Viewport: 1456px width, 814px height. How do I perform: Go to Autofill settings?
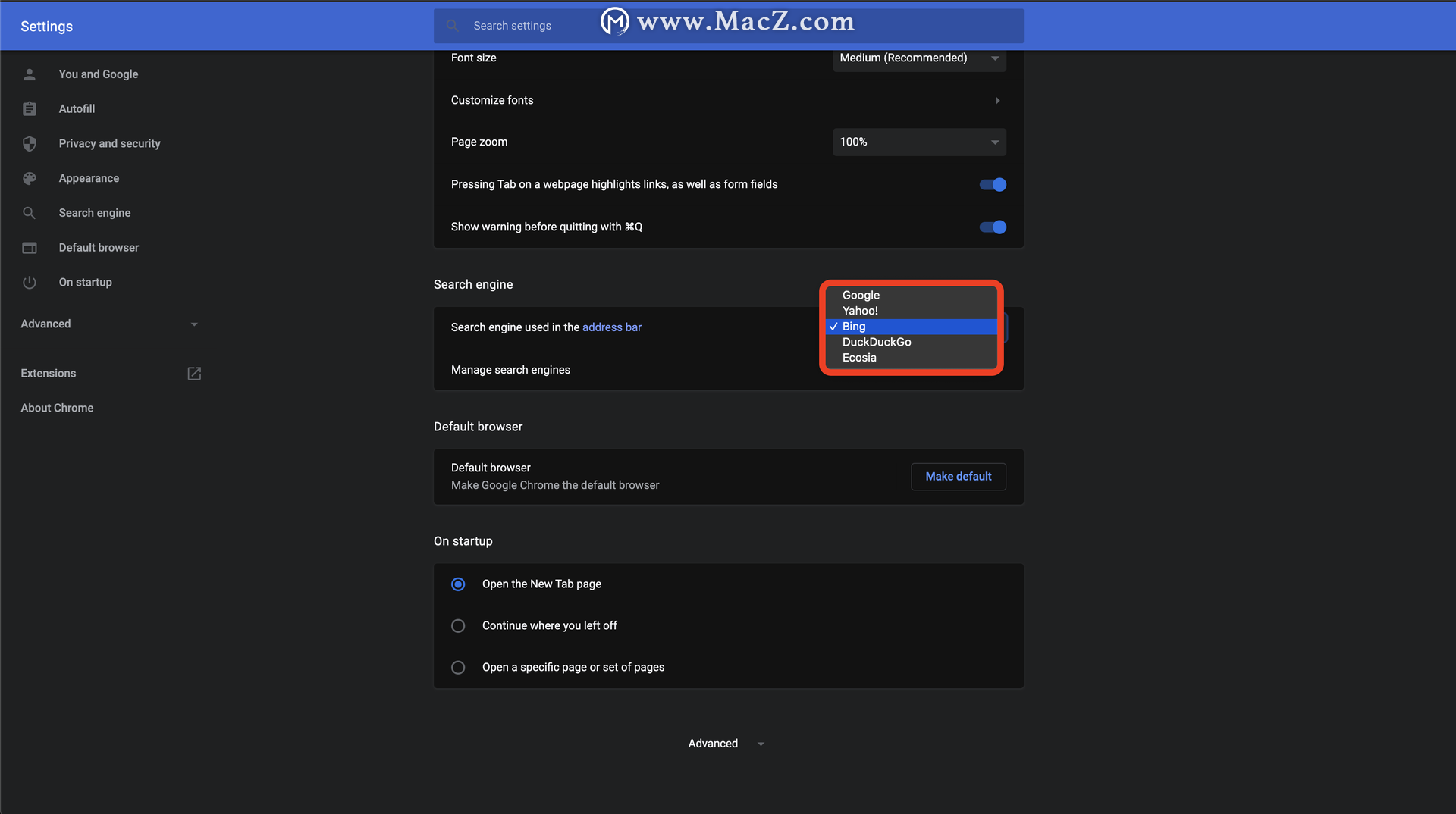tap(77, 109)
